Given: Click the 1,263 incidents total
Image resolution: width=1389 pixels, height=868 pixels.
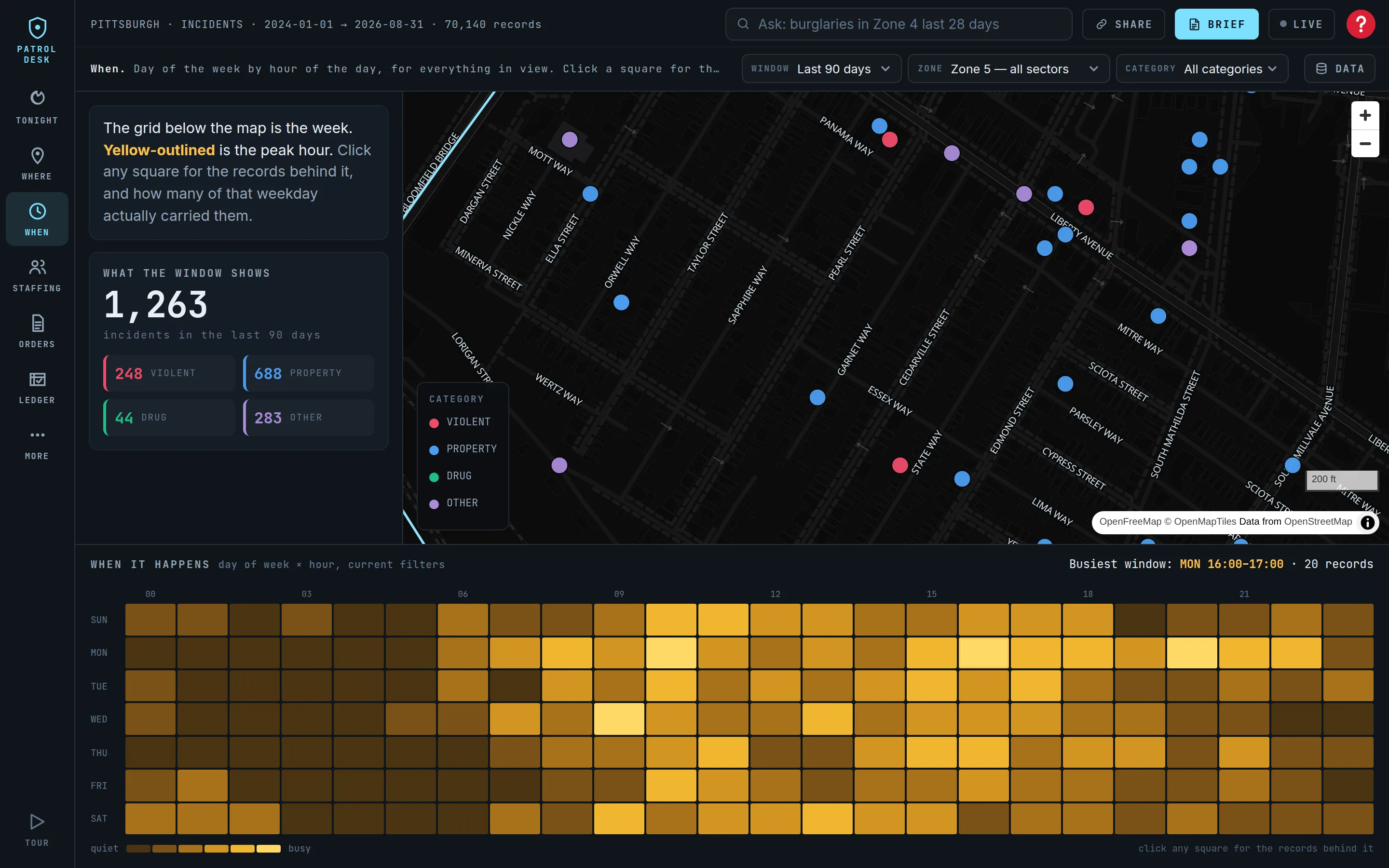Looking at the screenshot, I should click(156, 304).
